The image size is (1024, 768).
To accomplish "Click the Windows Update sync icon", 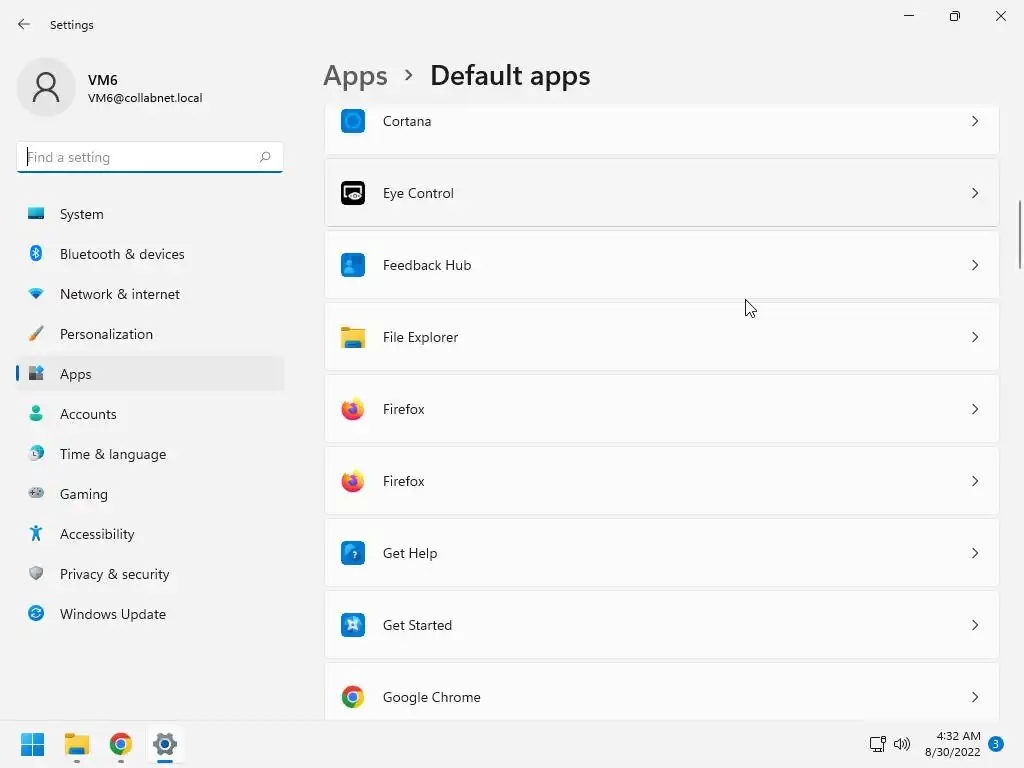I will click(36, 613).
